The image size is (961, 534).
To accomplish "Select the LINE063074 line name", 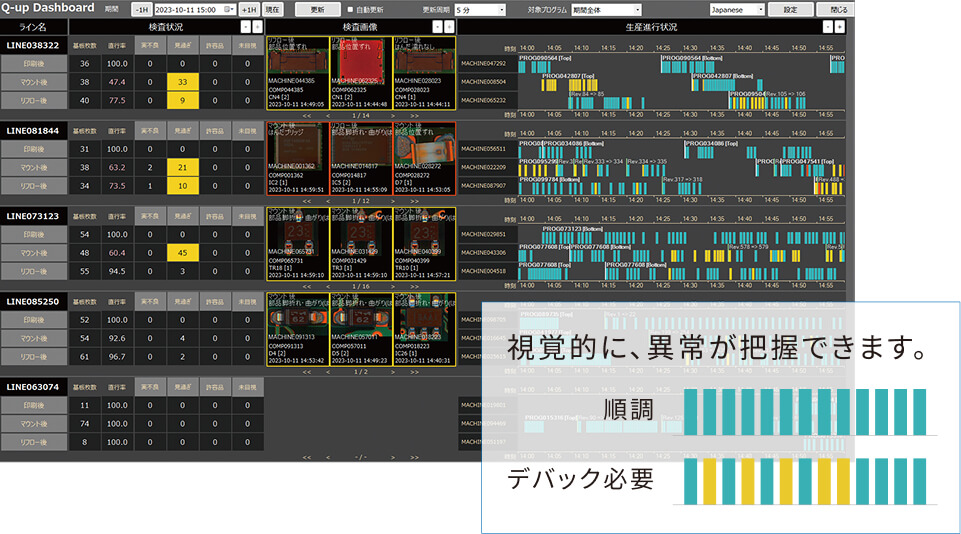I will click(x=33, y=387).
